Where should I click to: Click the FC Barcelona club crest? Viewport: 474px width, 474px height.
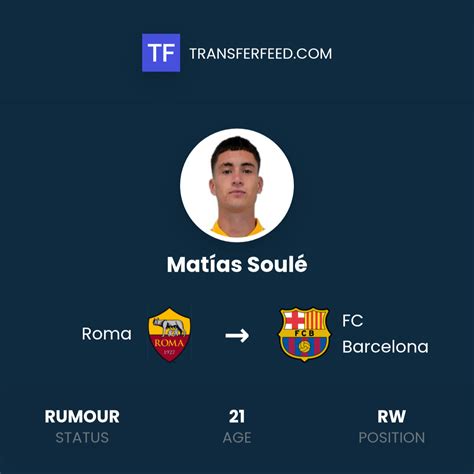[304, 334]
